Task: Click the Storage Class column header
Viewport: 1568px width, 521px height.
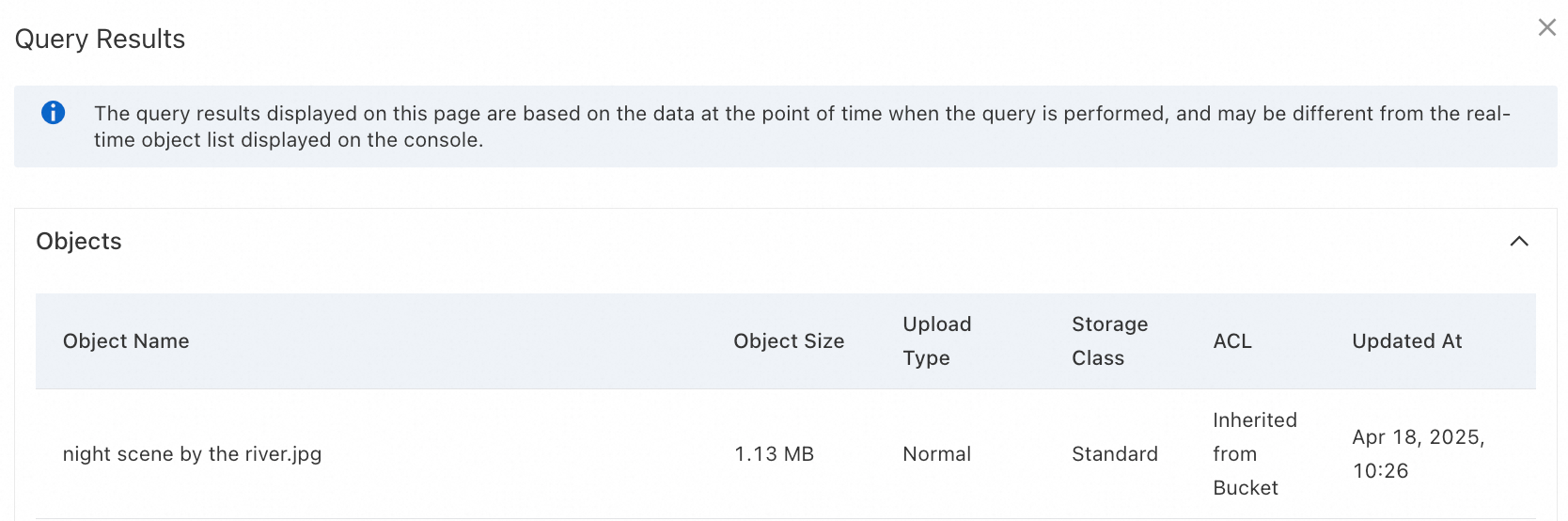Action: tap(1109, 341)
